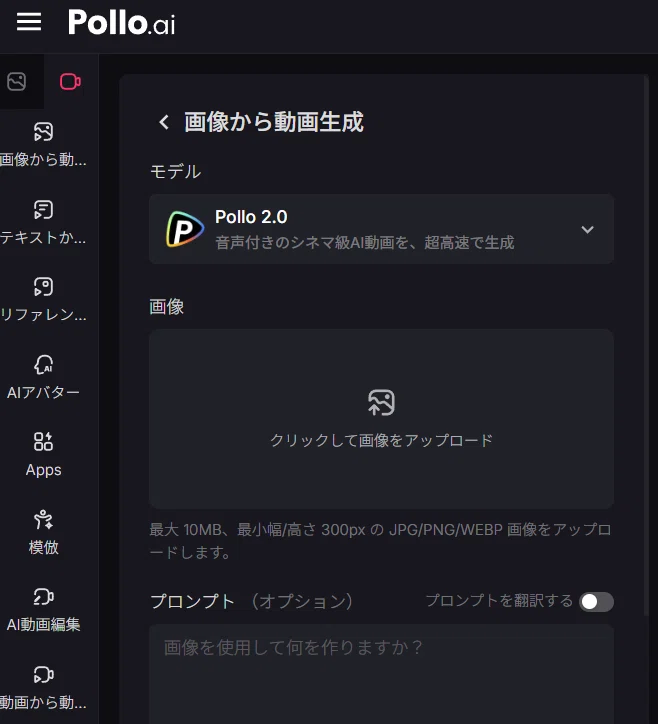Open AIアバター sidebar item

[43, 377]
